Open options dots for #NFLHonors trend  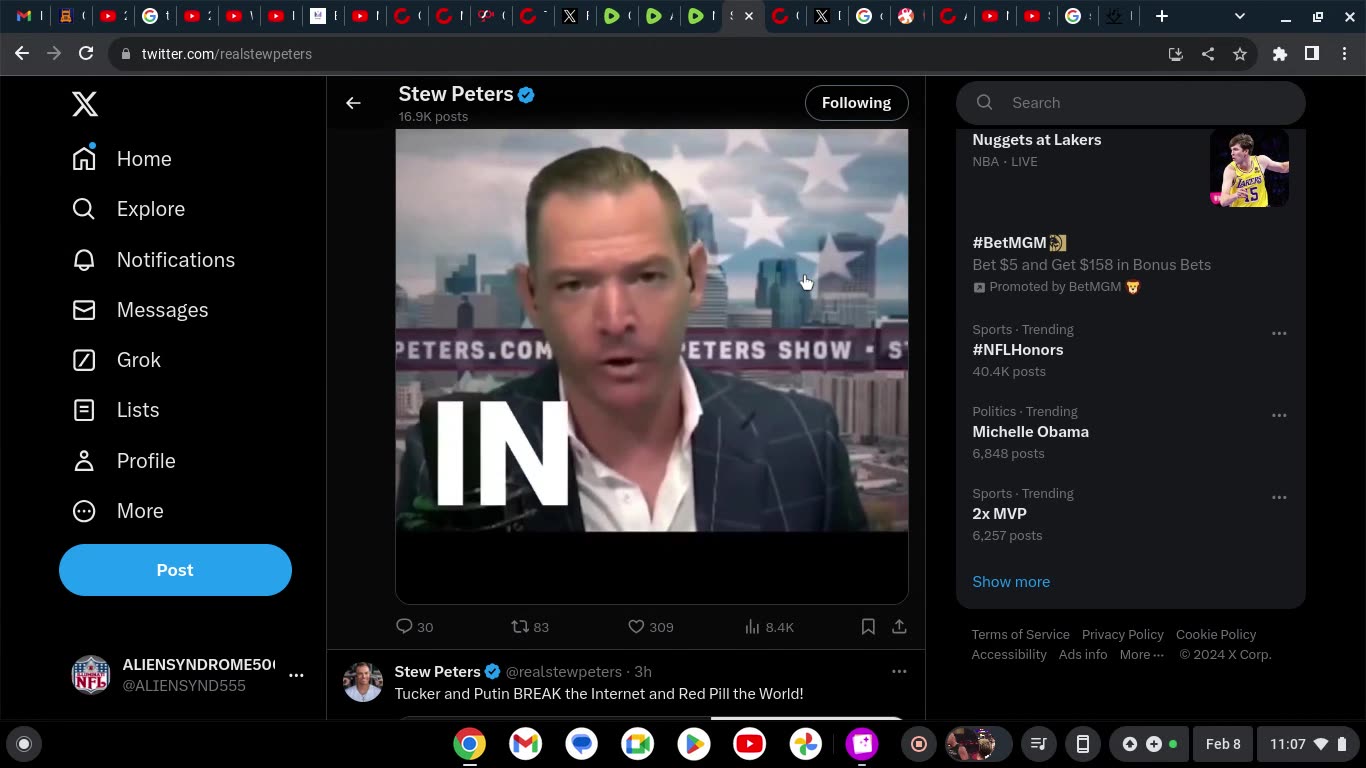point(1279,334)
